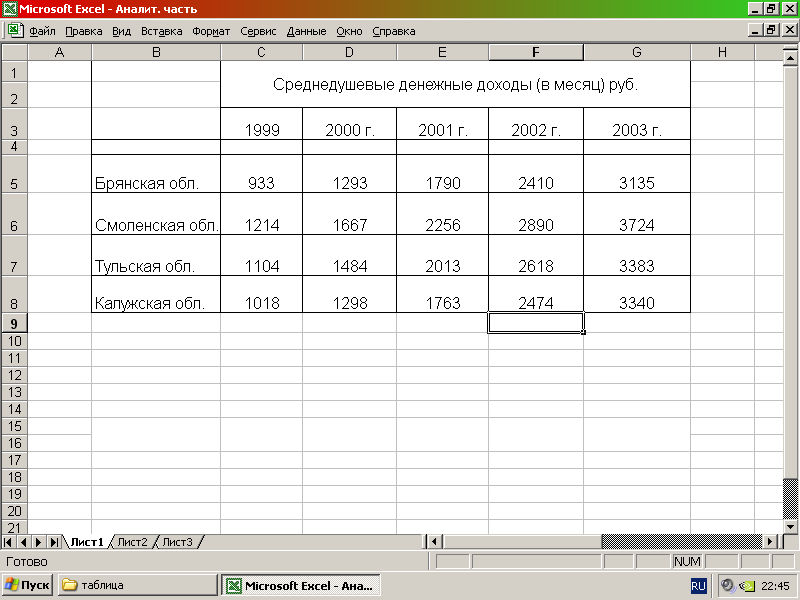Open the Формат menu
This screenshot has height=600, width=800.
[x=211, y=31]
